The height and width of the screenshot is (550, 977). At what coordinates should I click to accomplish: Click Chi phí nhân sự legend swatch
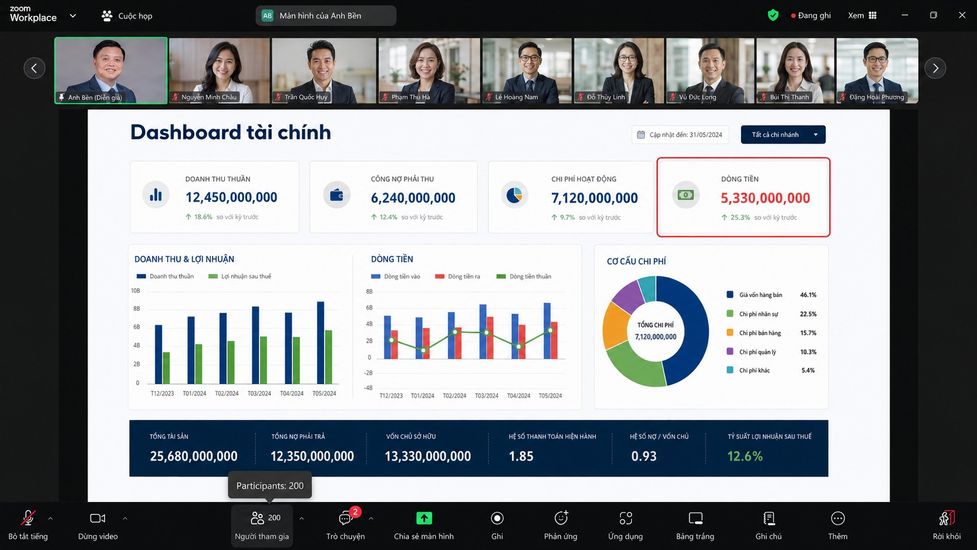pyautogui.click(x=730, y=314)
